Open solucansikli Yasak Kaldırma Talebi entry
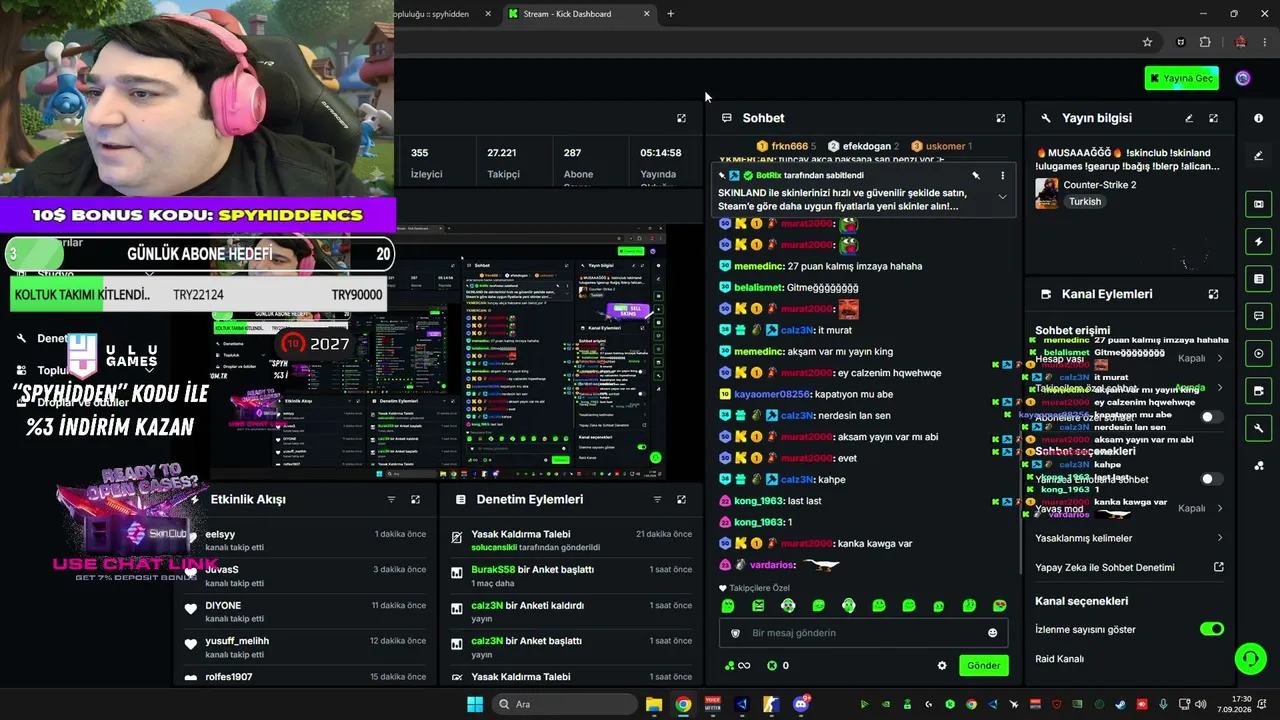1280x720 pixels. (572, 540)
